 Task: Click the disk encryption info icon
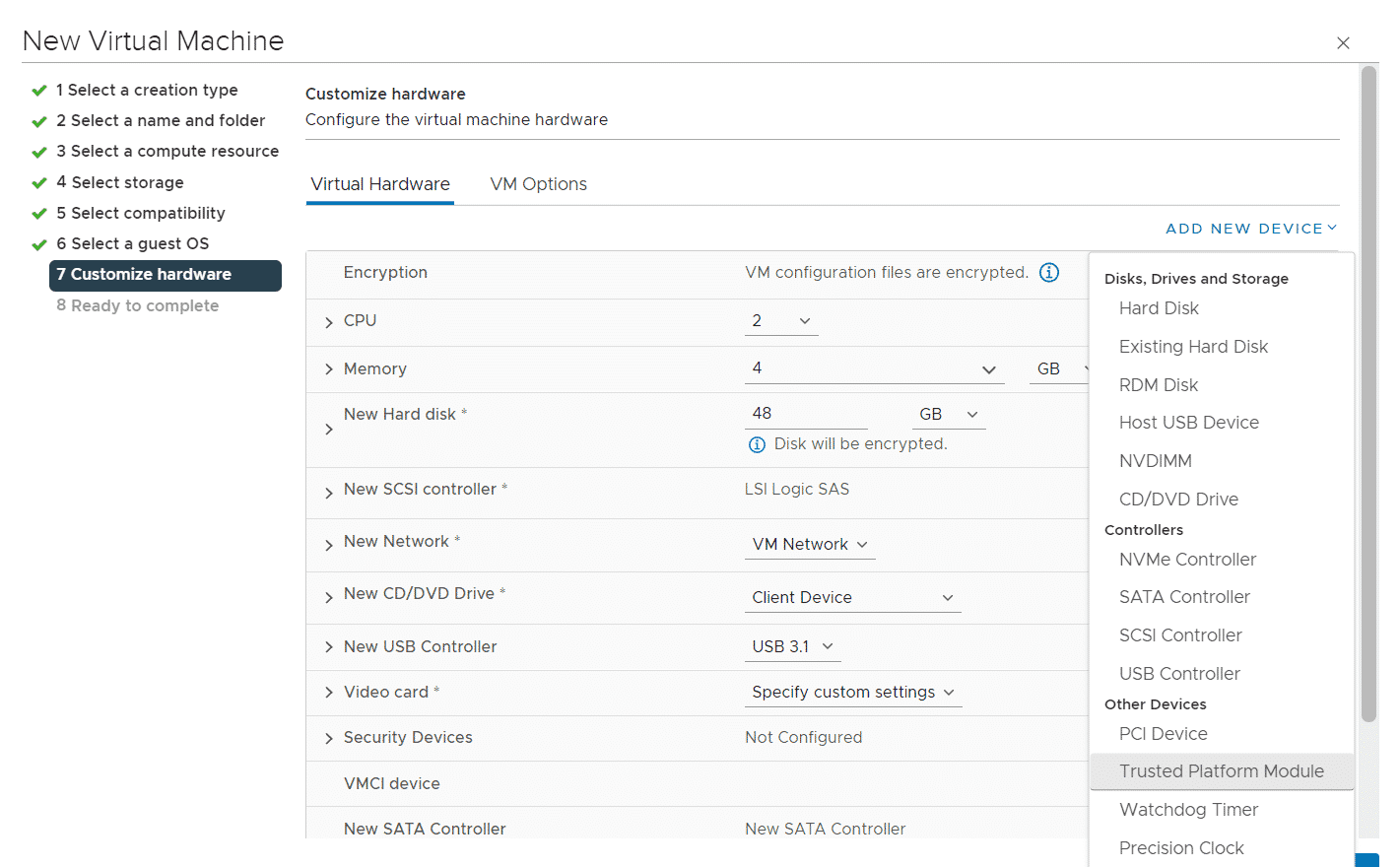click(757, 444)
